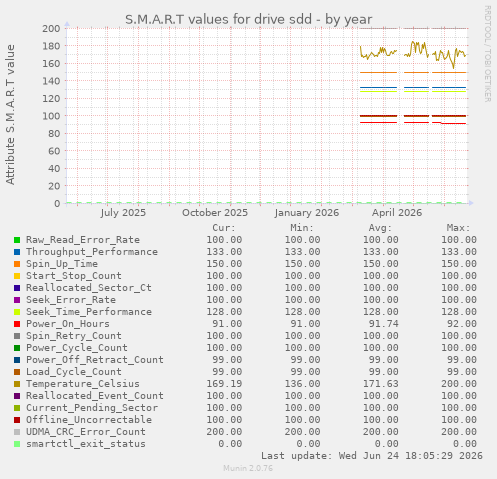Click the y-axis label '100'

tap(51, 116)
